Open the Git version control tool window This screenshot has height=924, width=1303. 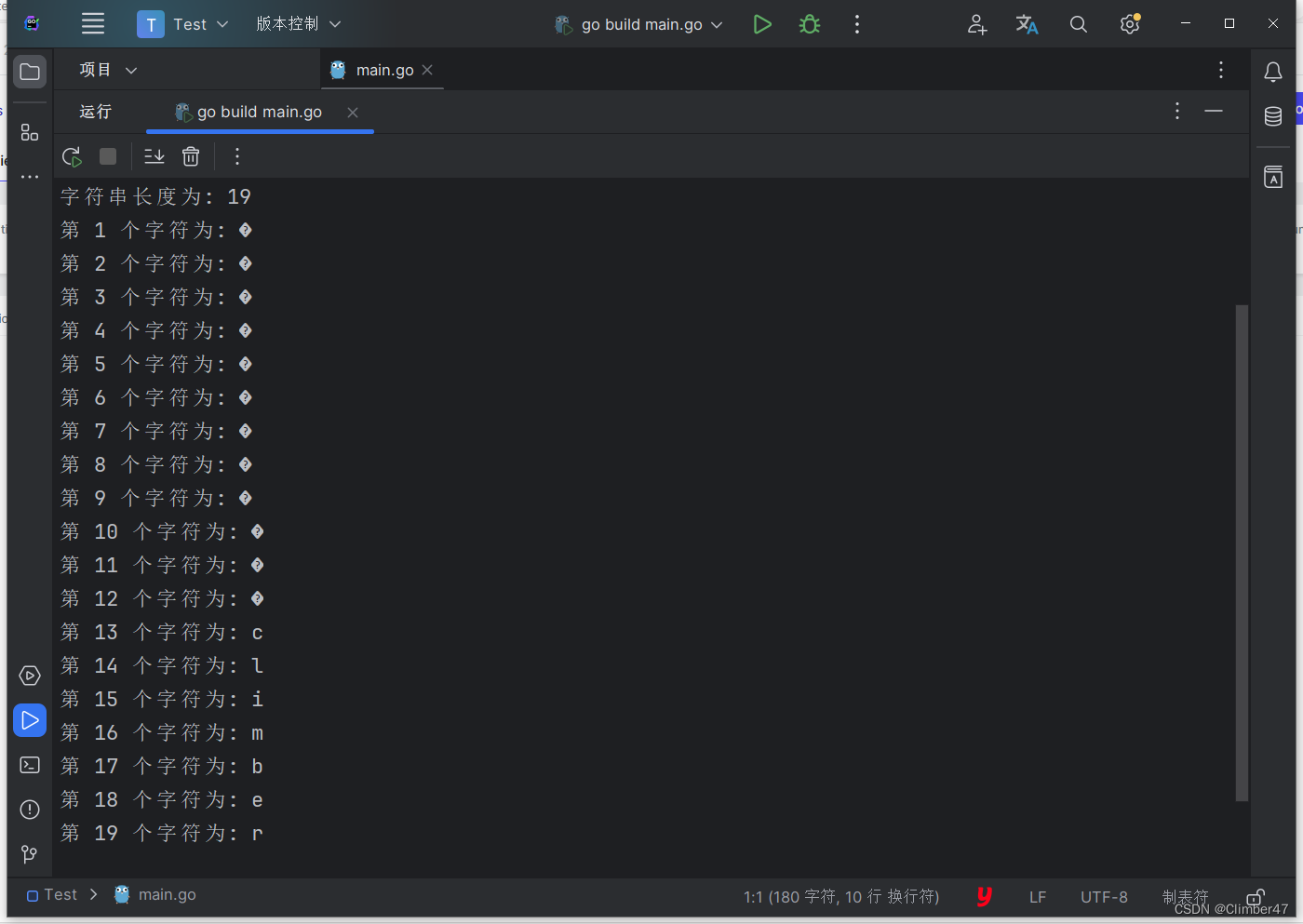tap(30, 854)
